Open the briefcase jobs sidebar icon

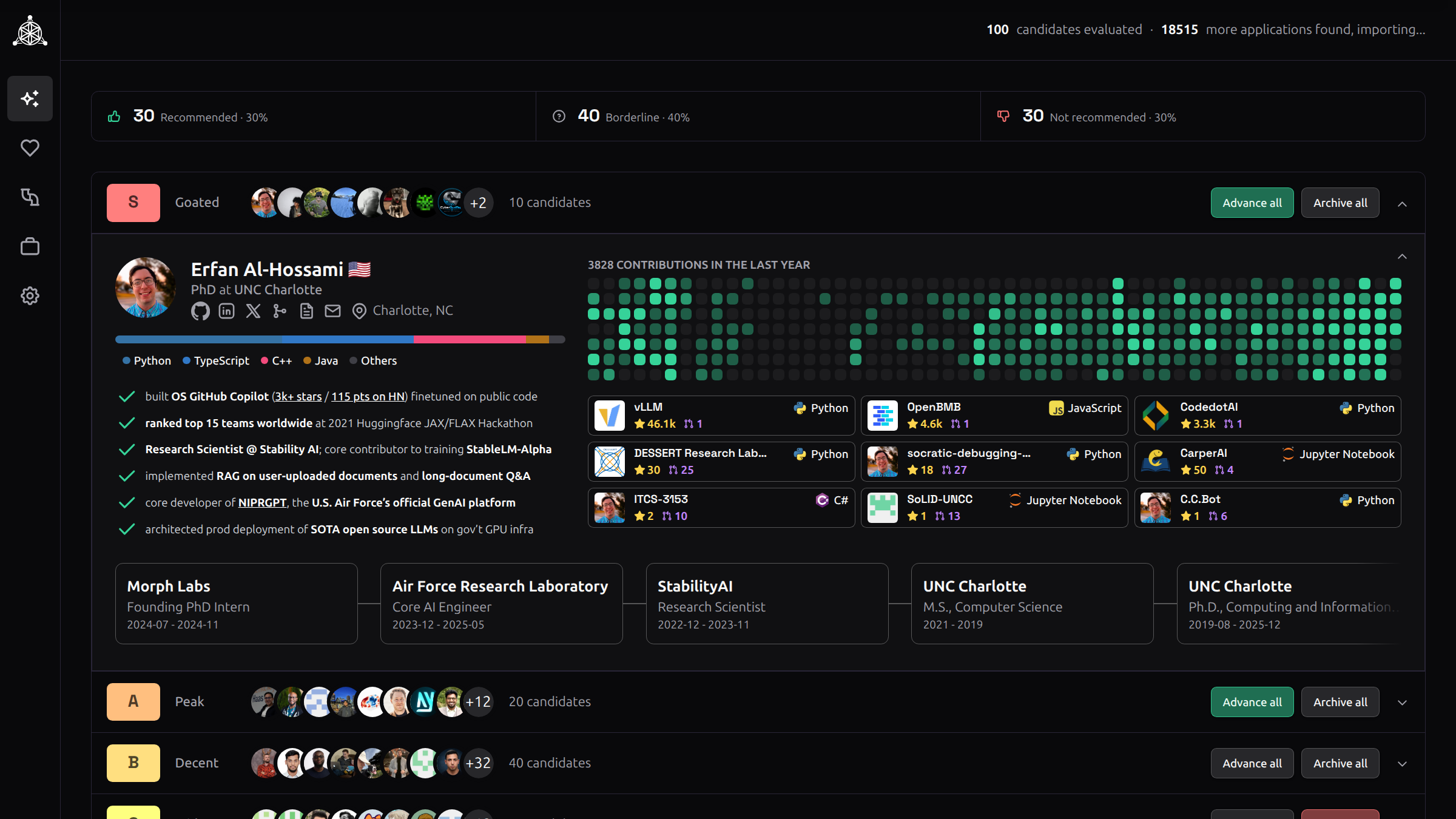click(x=30, y=246)
